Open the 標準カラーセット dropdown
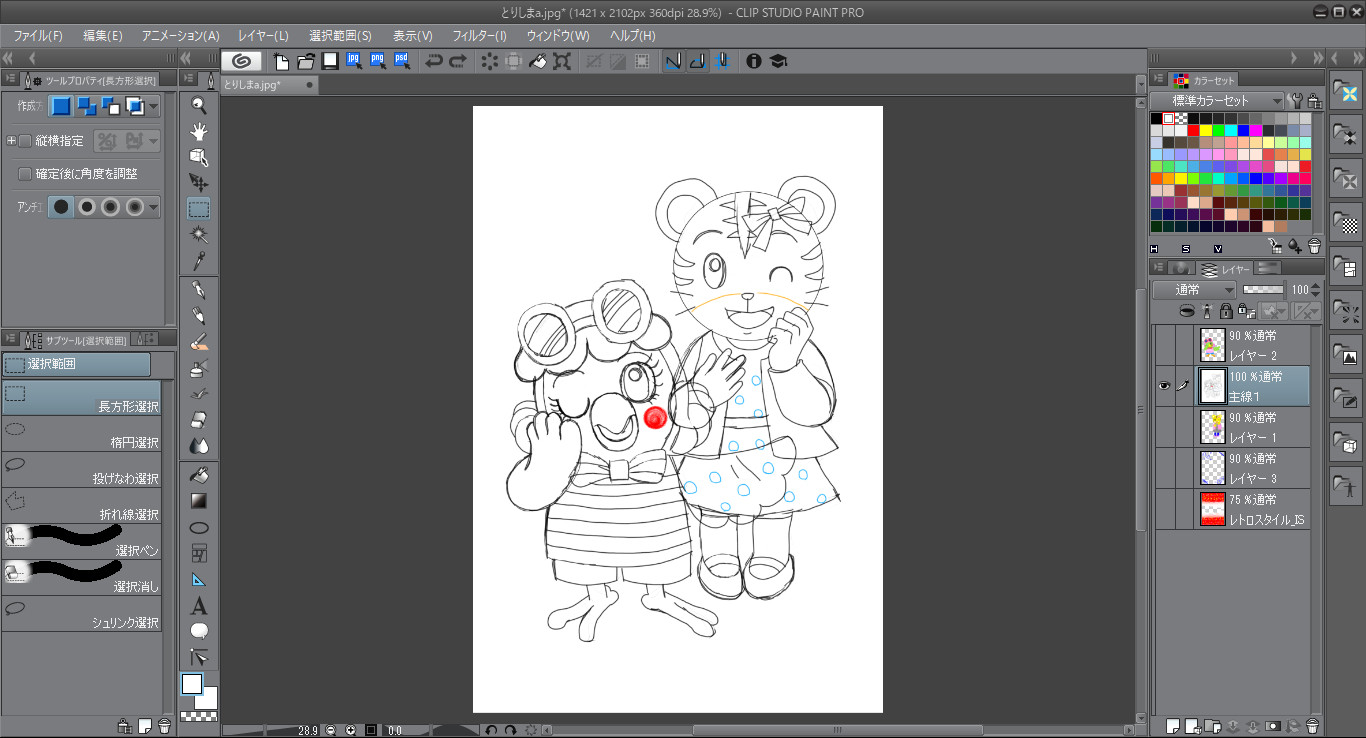1366x738 pixels. [x=1217, y=100]
